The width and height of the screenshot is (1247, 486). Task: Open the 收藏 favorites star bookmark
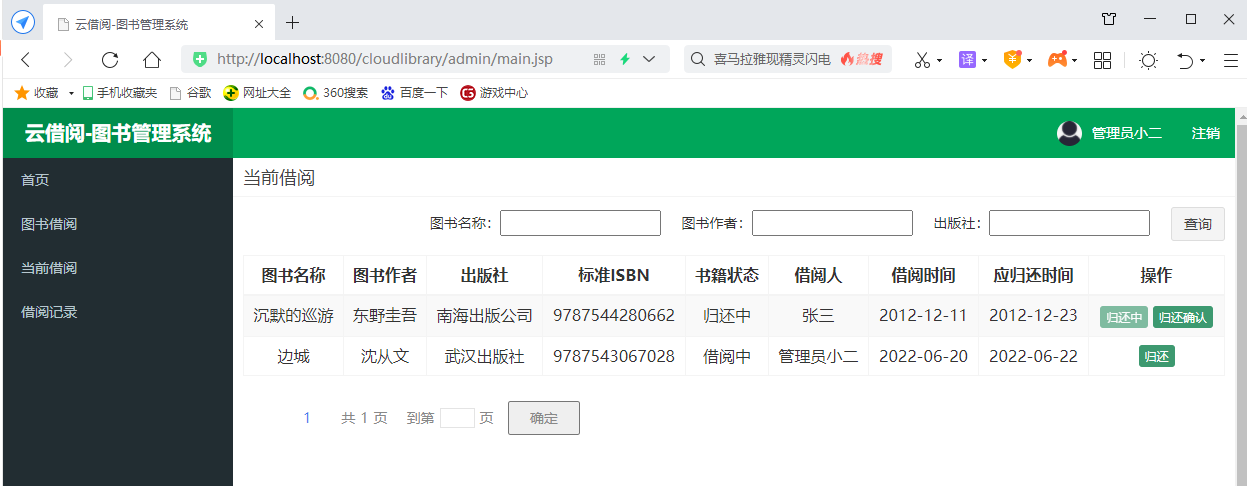[37, 93]
